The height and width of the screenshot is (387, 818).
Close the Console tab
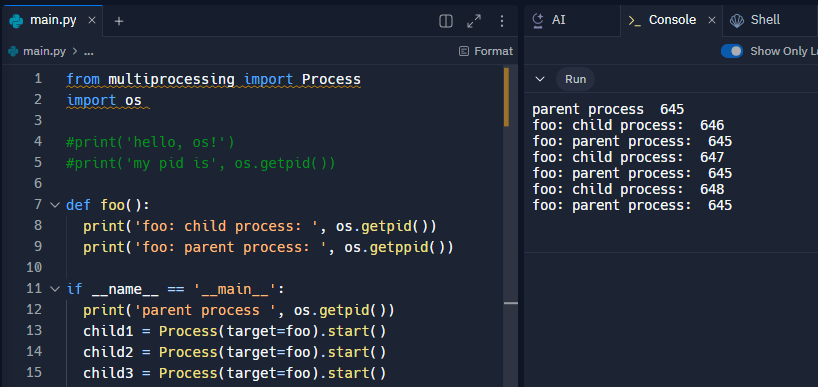pyautogui.click(x=712, y=20)
